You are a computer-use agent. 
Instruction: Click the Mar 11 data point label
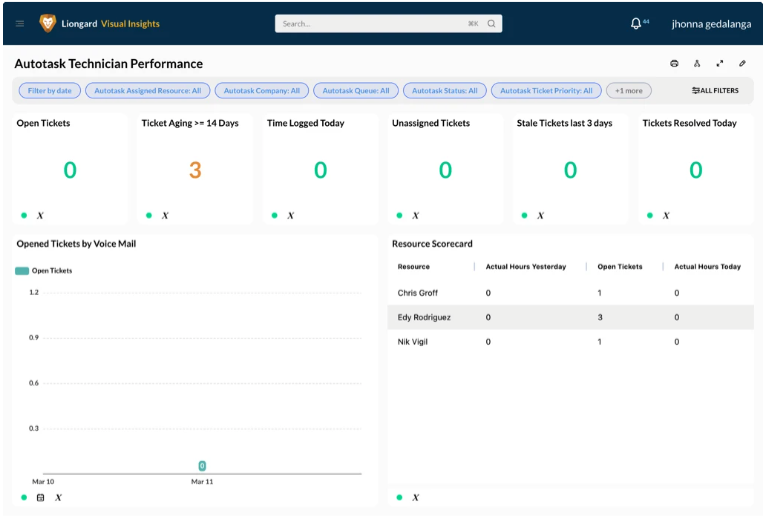202,466
